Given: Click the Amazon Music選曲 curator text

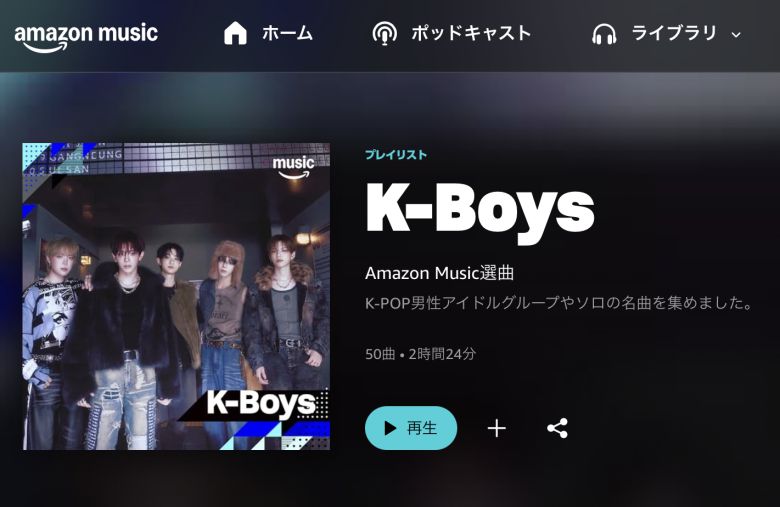Looking at the screenshot, I should point(439,273).
